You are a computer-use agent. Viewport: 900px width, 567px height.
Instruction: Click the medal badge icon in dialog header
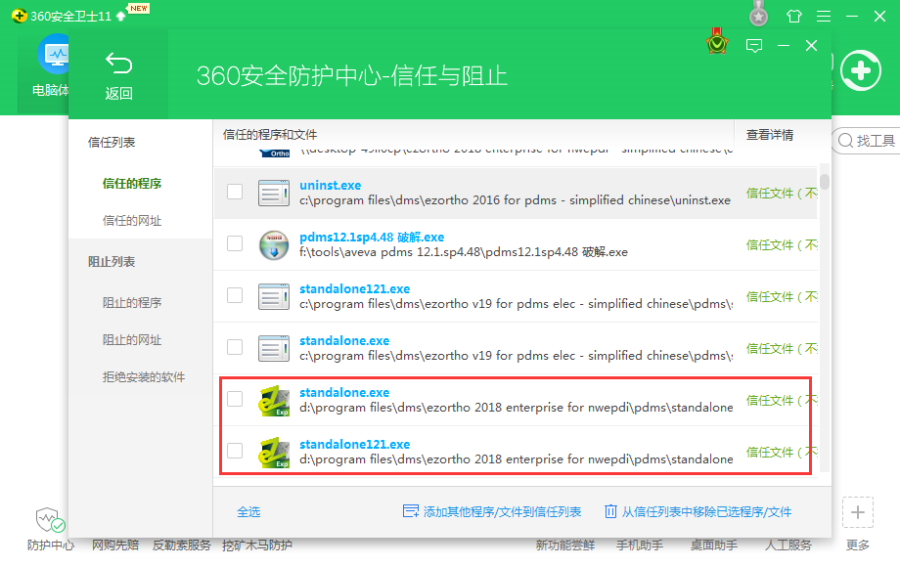point(717,41)
